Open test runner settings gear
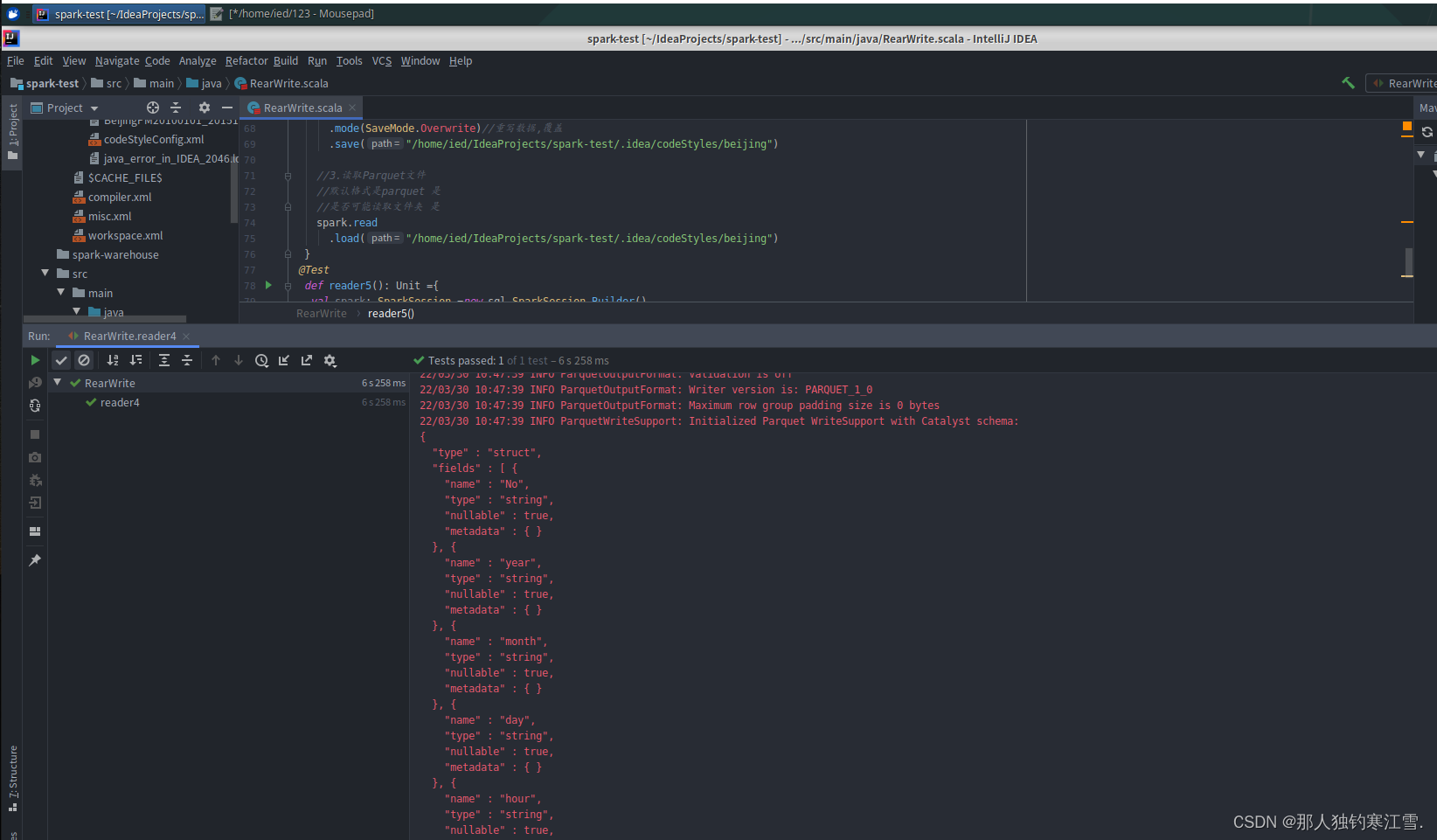The width and height of the screenshot is (1437, 840). pos(330,360)
